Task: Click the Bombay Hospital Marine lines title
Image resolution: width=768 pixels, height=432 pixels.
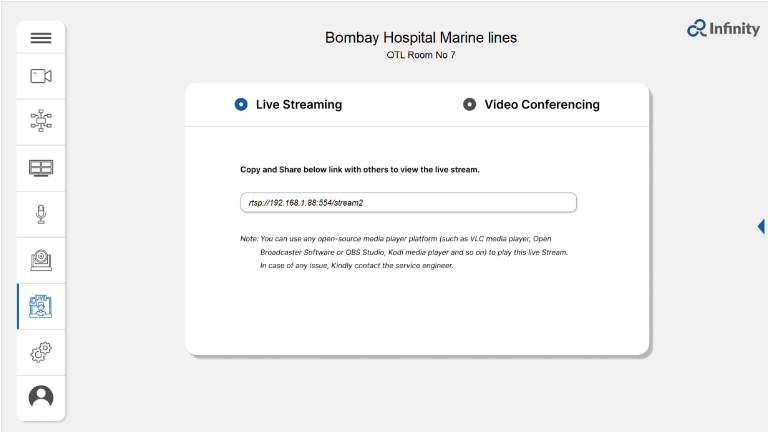Action: point(421,38)
